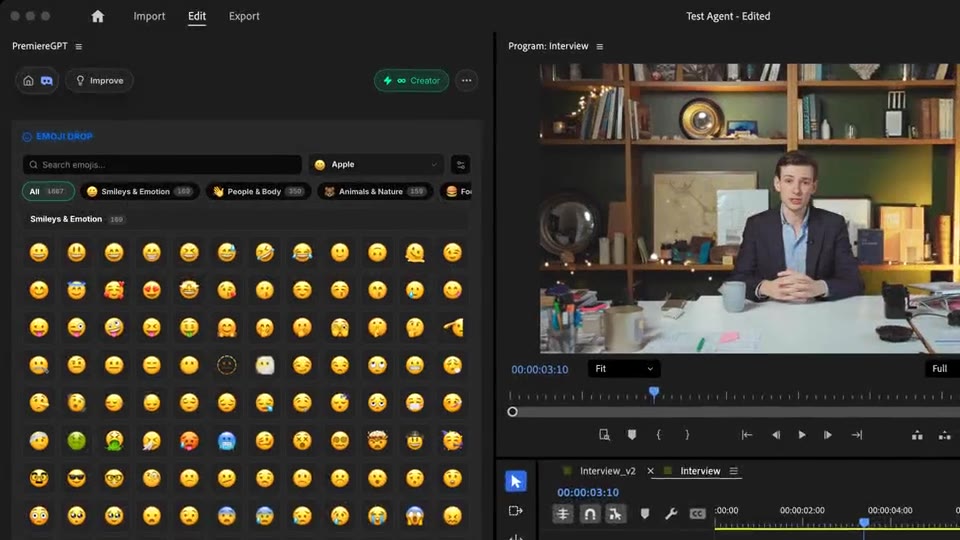Filter by Smileys & Emotion chip
960x540 pixels.
coord(140,192)
